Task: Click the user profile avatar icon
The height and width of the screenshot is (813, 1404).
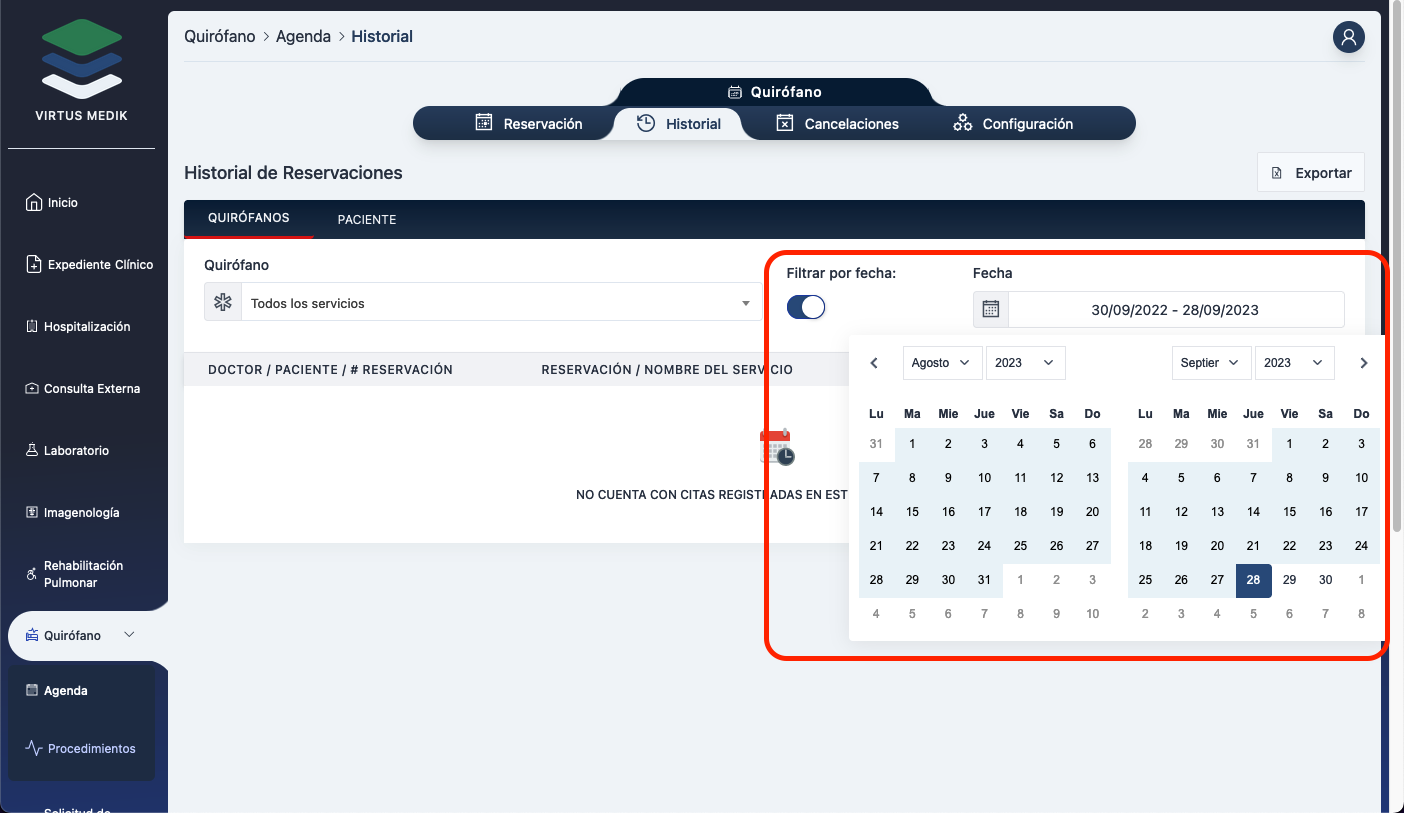Action: coord(1348,37)
